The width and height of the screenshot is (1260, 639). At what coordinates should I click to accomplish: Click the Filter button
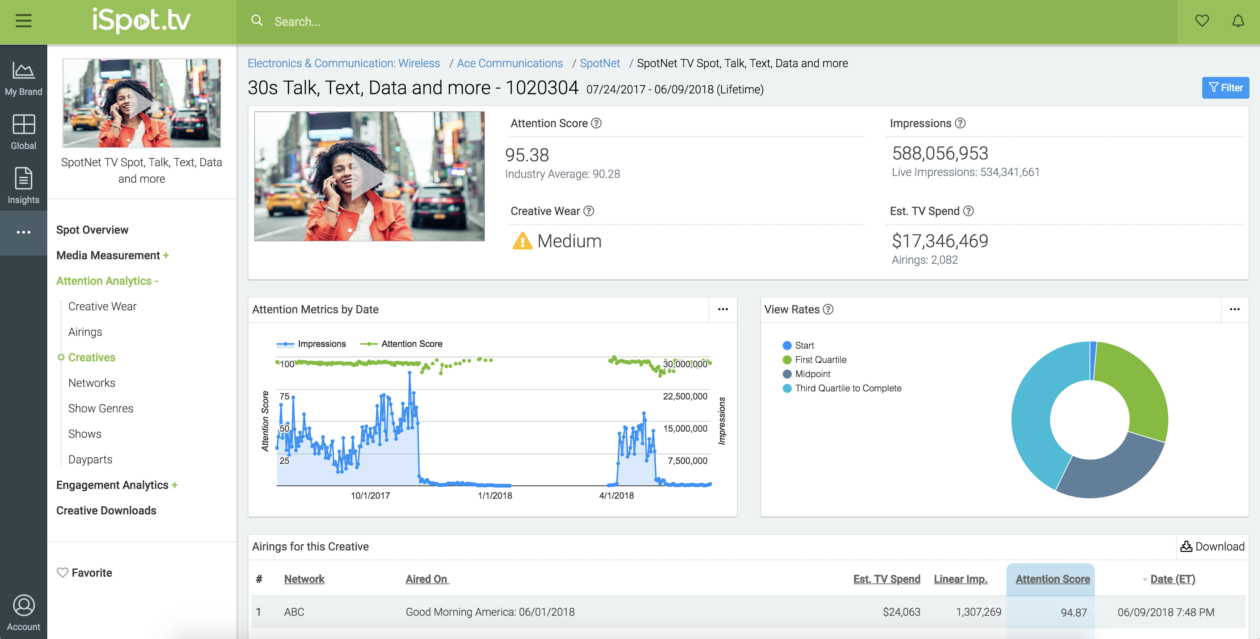coord(1225,88)
